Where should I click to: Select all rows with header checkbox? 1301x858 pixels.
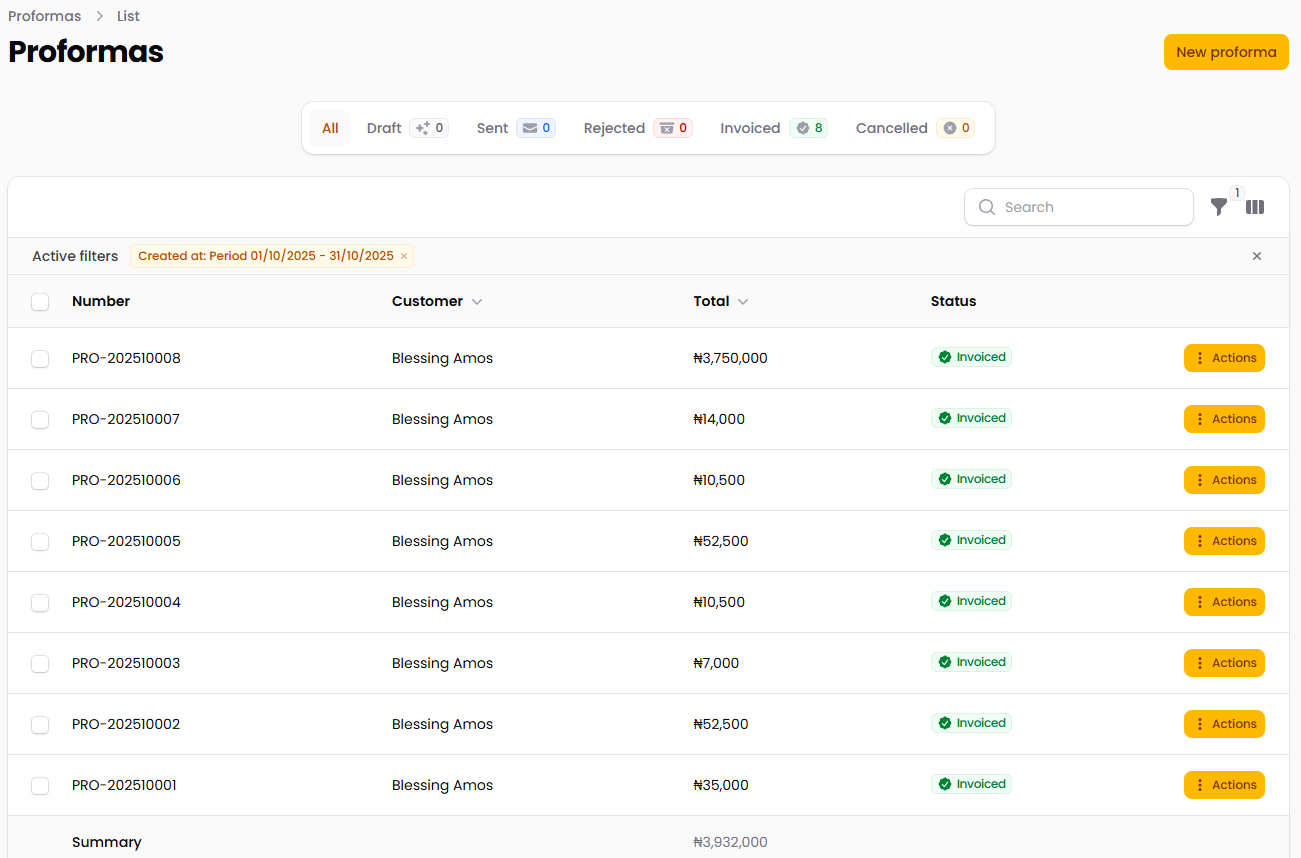40,302
